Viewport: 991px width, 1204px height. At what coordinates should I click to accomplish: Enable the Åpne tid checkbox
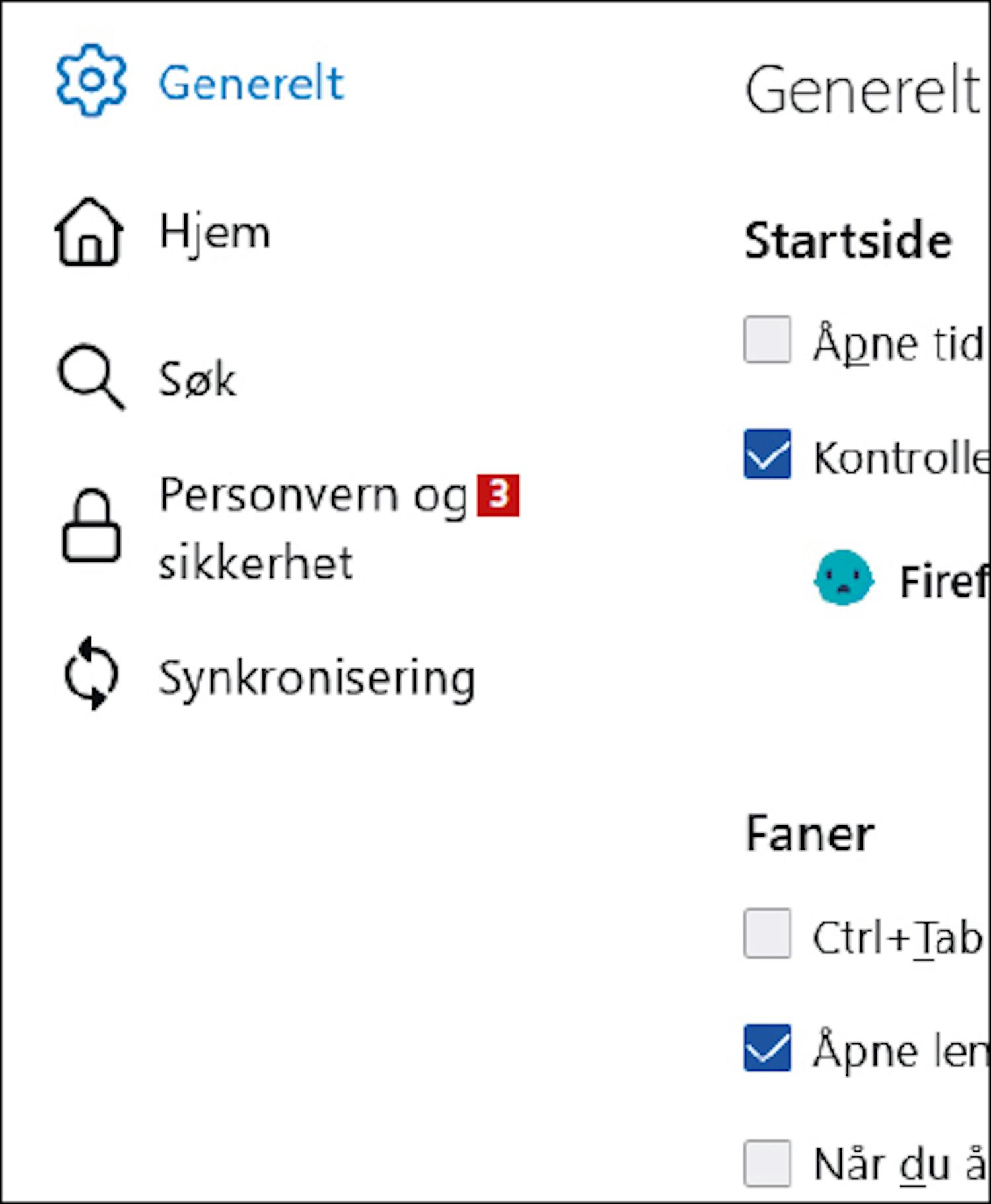pos(767,340)
